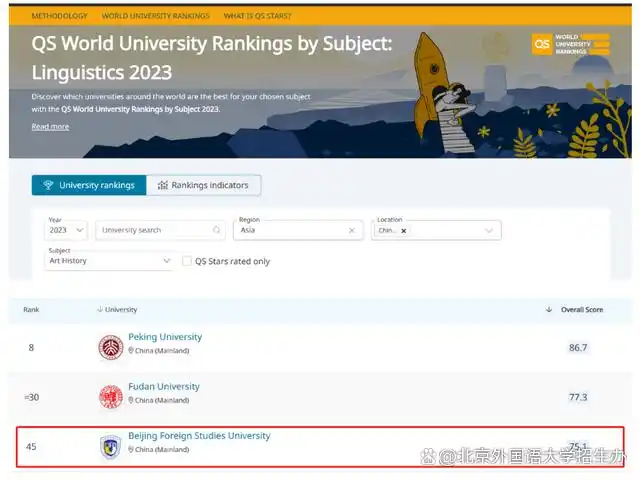The width and height of the screenshot is (640, 480).
Task: Click the search magnifier icon
Action: (x=216, y=230)
